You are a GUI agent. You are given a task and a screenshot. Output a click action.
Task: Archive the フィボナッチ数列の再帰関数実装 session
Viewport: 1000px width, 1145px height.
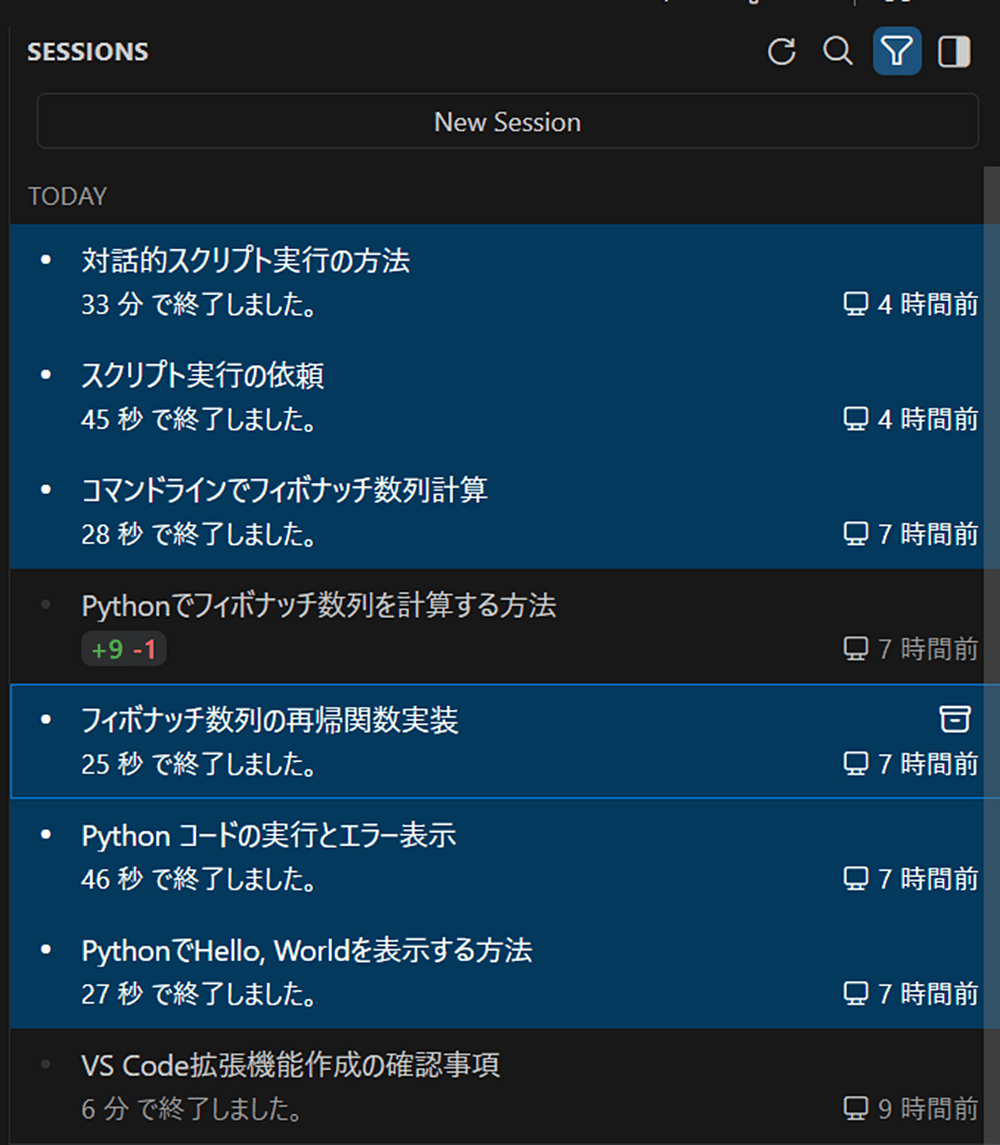pyautogui.click(x=955, y=719)
